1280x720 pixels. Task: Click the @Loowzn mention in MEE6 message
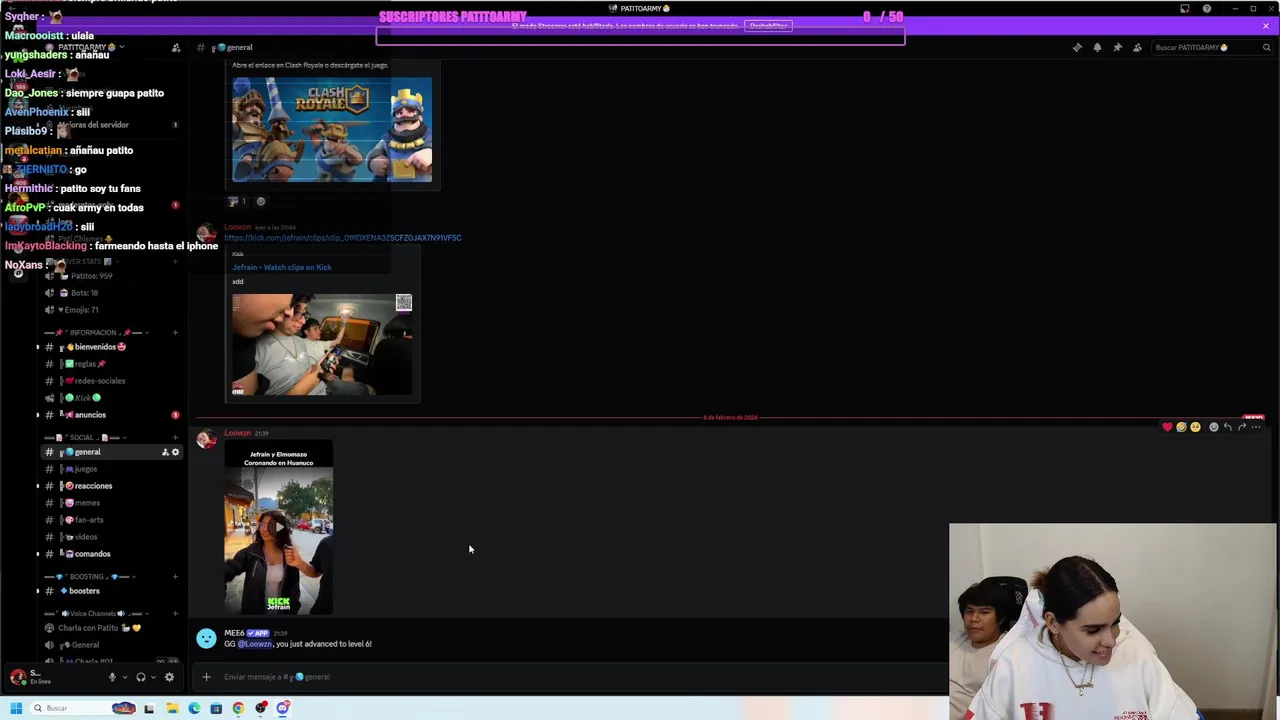(254, 644)
